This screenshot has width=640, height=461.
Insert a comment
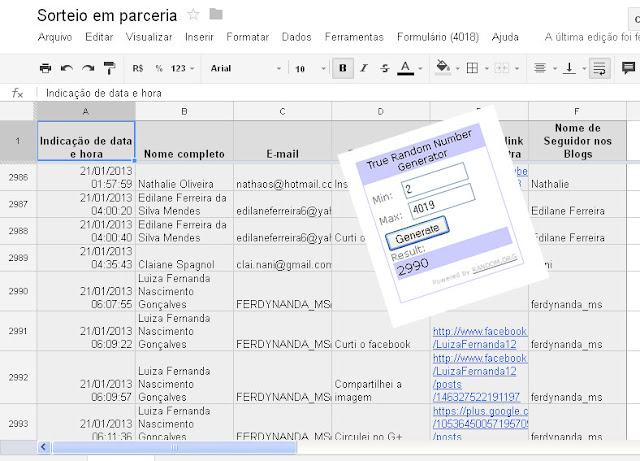click(x=629, y=67)
